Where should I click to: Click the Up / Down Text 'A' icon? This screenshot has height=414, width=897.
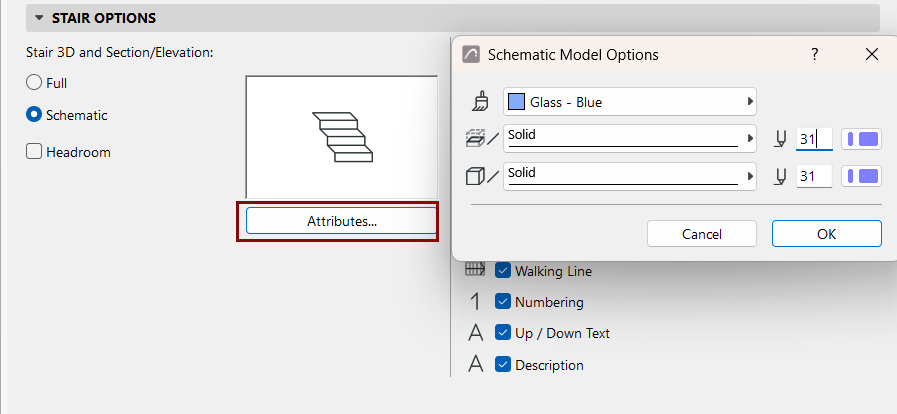tap(475, 333)
